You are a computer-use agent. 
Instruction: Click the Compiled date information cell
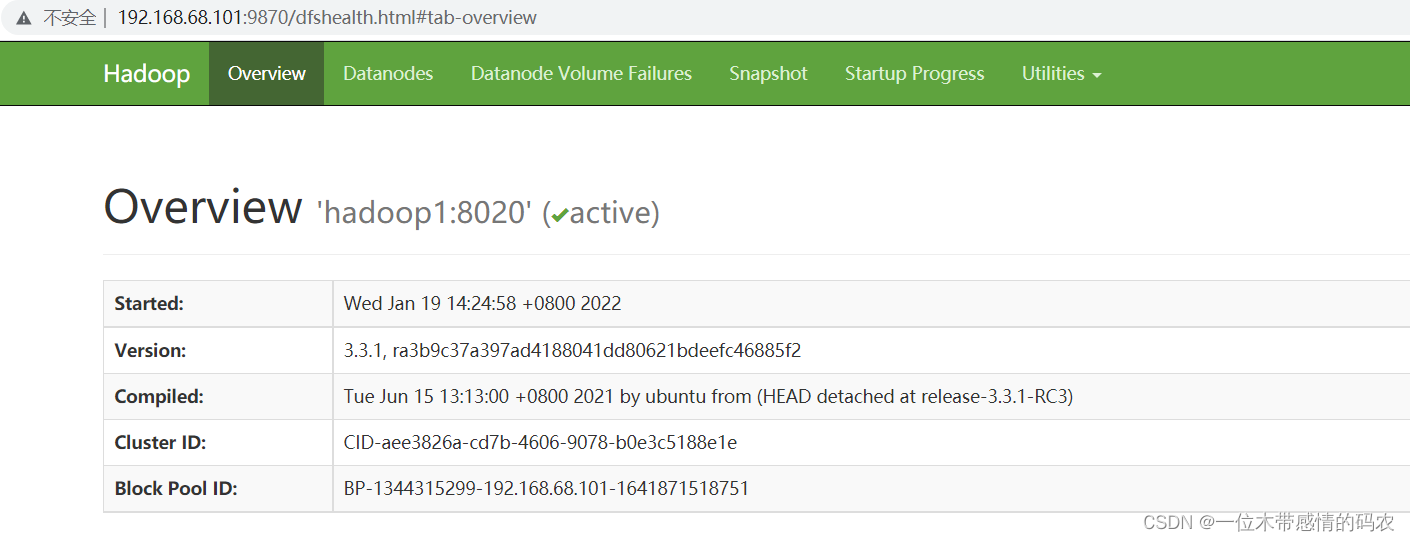tap(707, 397)
